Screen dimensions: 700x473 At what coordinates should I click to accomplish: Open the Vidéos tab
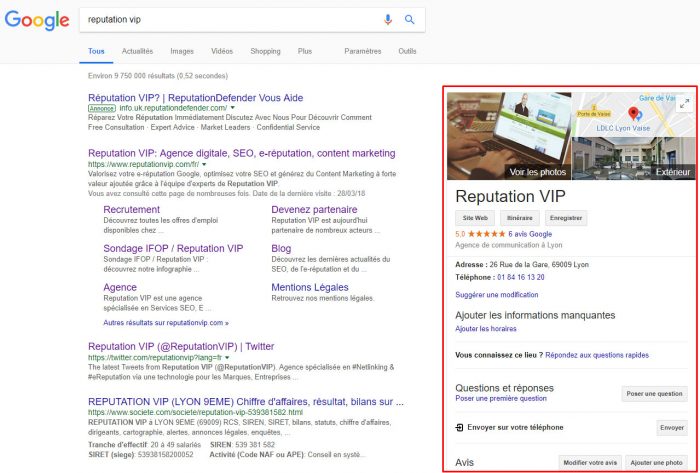pos(222,51)
